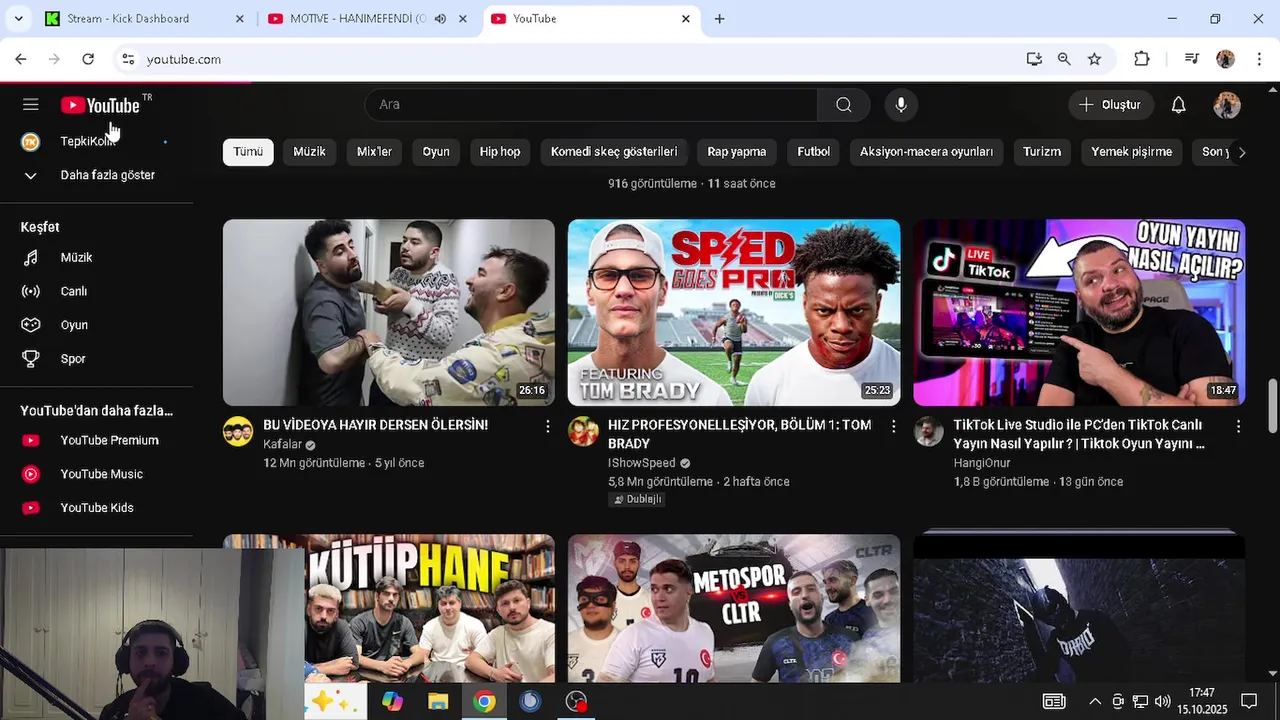Viewport: 1280px width, 720px height.
Task: Show hidden system tray icons
Action: 1095,701
